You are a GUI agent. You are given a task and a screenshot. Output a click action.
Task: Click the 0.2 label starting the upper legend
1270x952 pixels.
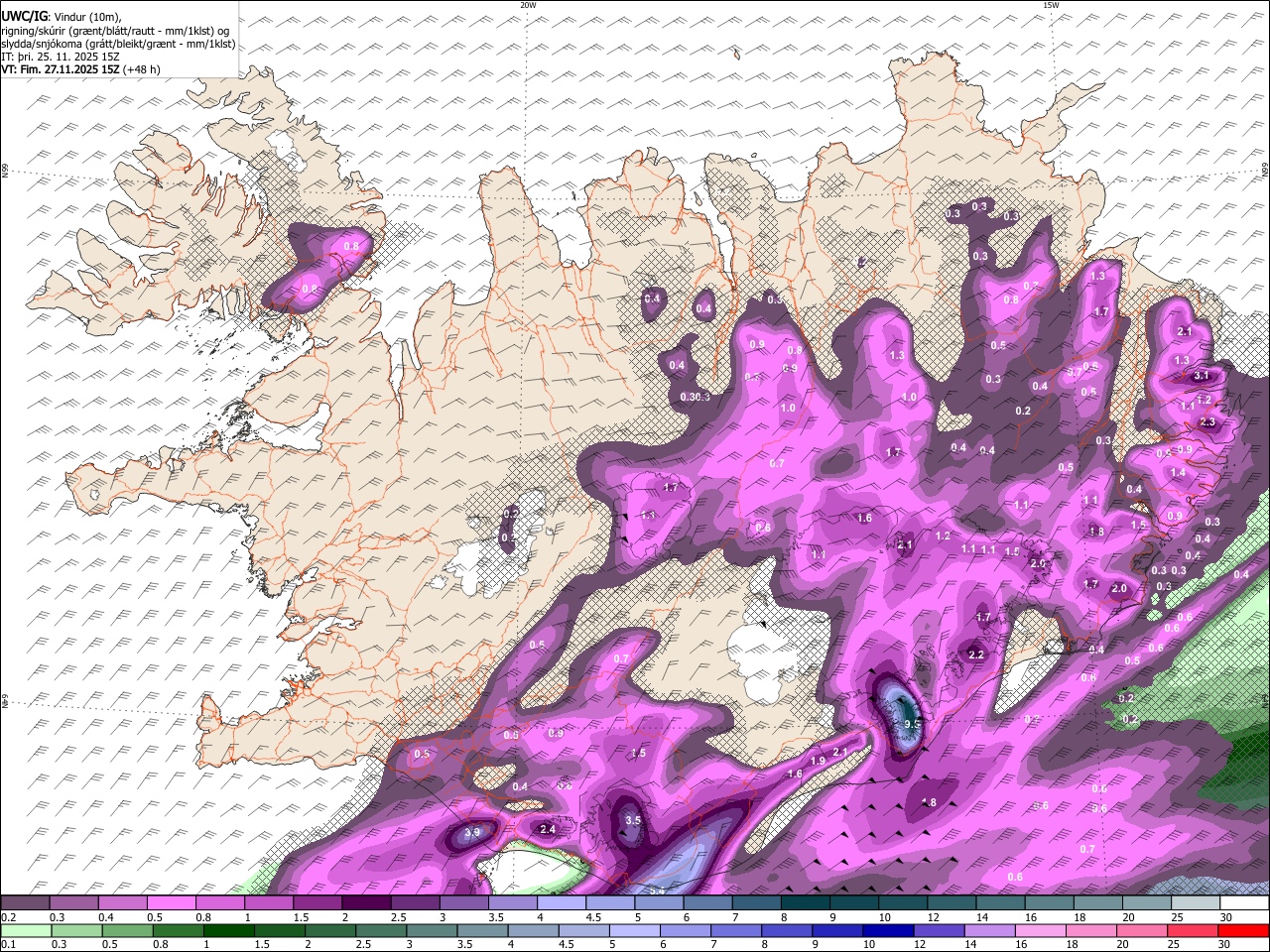[8, 917]
